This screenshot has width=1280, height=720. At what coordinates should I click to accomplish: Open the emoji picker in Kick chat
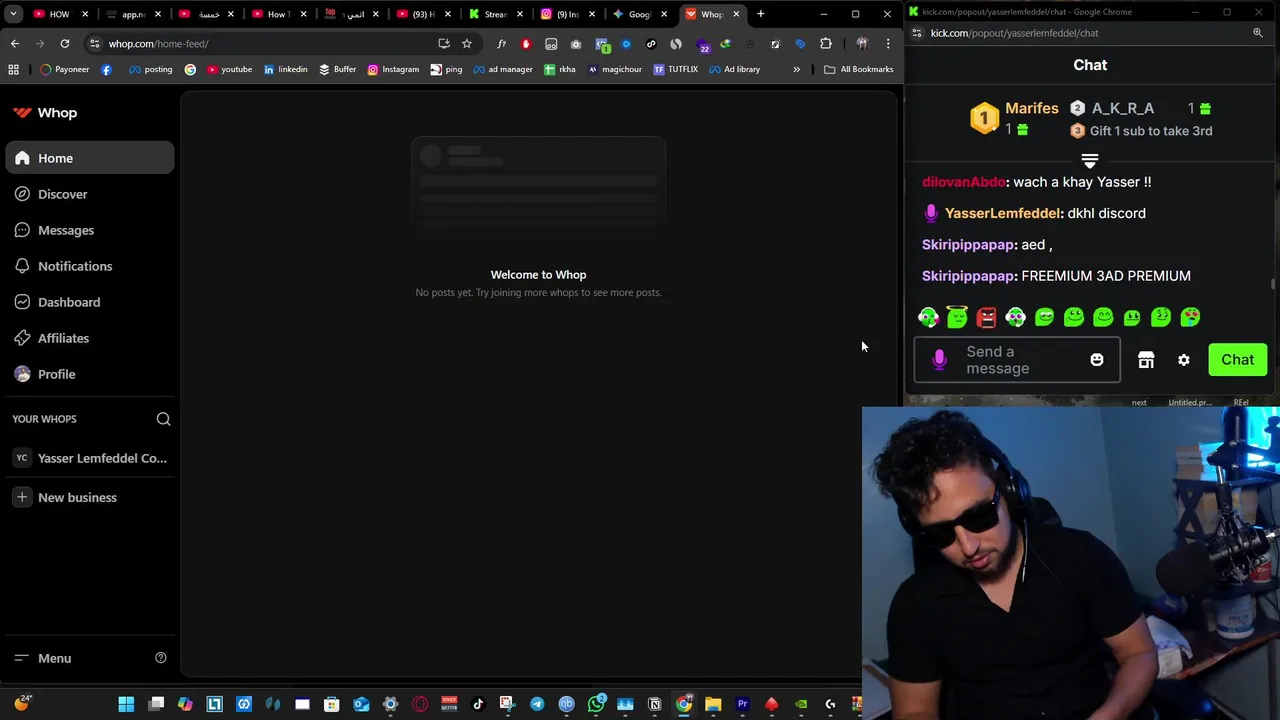pos(1097,360)
